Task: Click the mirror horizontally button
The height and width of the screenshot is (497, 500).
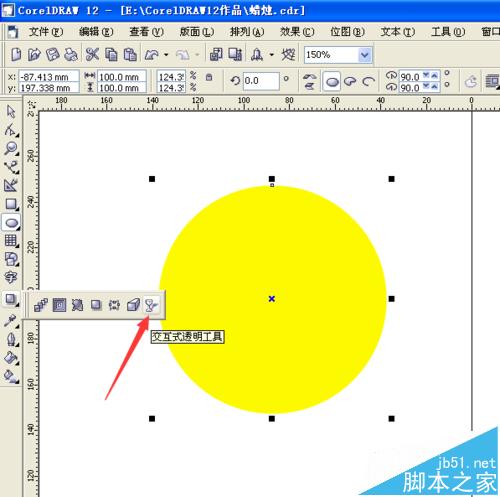Action: point(310,77)
